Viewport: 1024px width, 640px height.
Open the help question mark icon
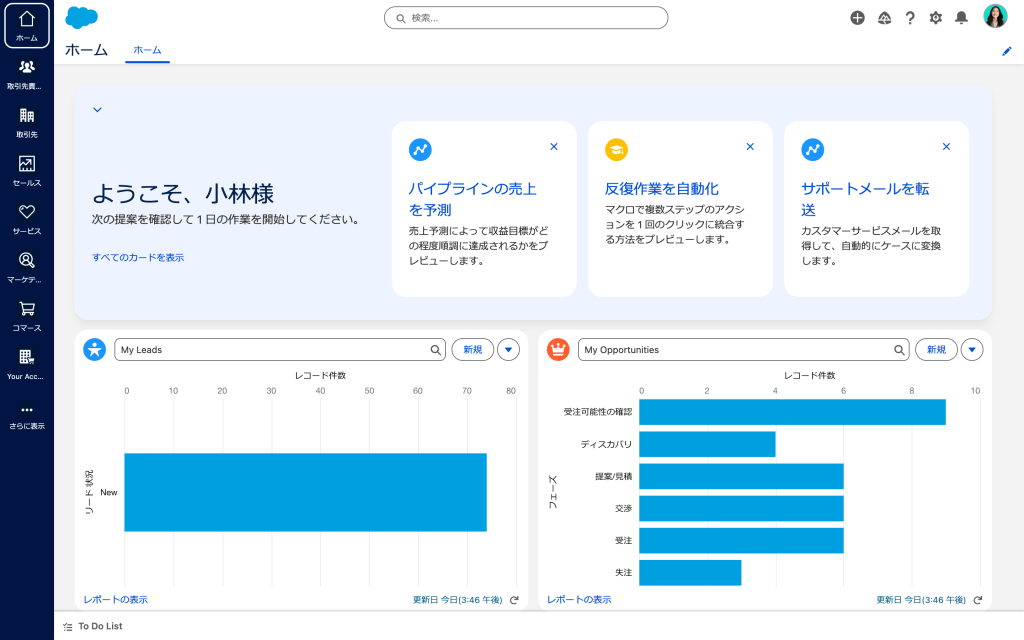(910, 18)
